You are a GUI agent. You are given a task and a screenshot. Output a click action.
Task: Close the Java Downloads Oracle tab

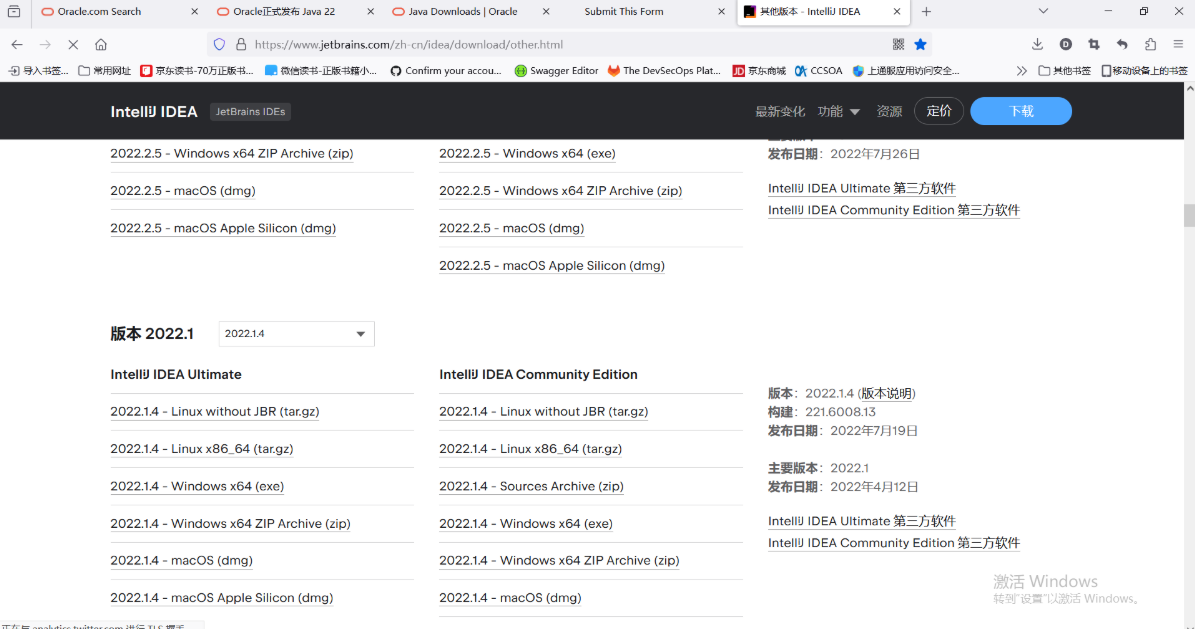pos(546,11)
